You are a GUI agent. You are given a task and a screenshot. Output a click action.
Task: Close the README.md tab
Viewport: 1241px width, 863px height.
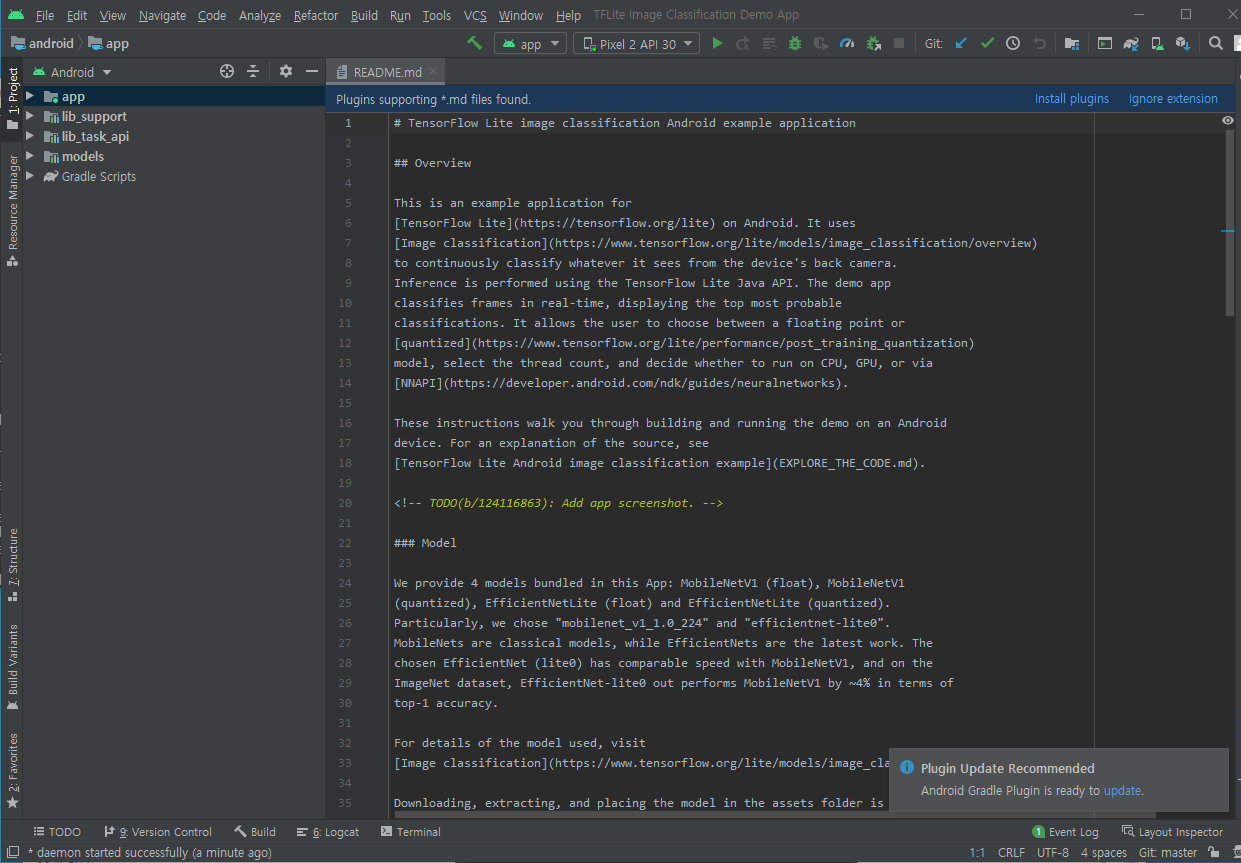click(x=433, y=72)
